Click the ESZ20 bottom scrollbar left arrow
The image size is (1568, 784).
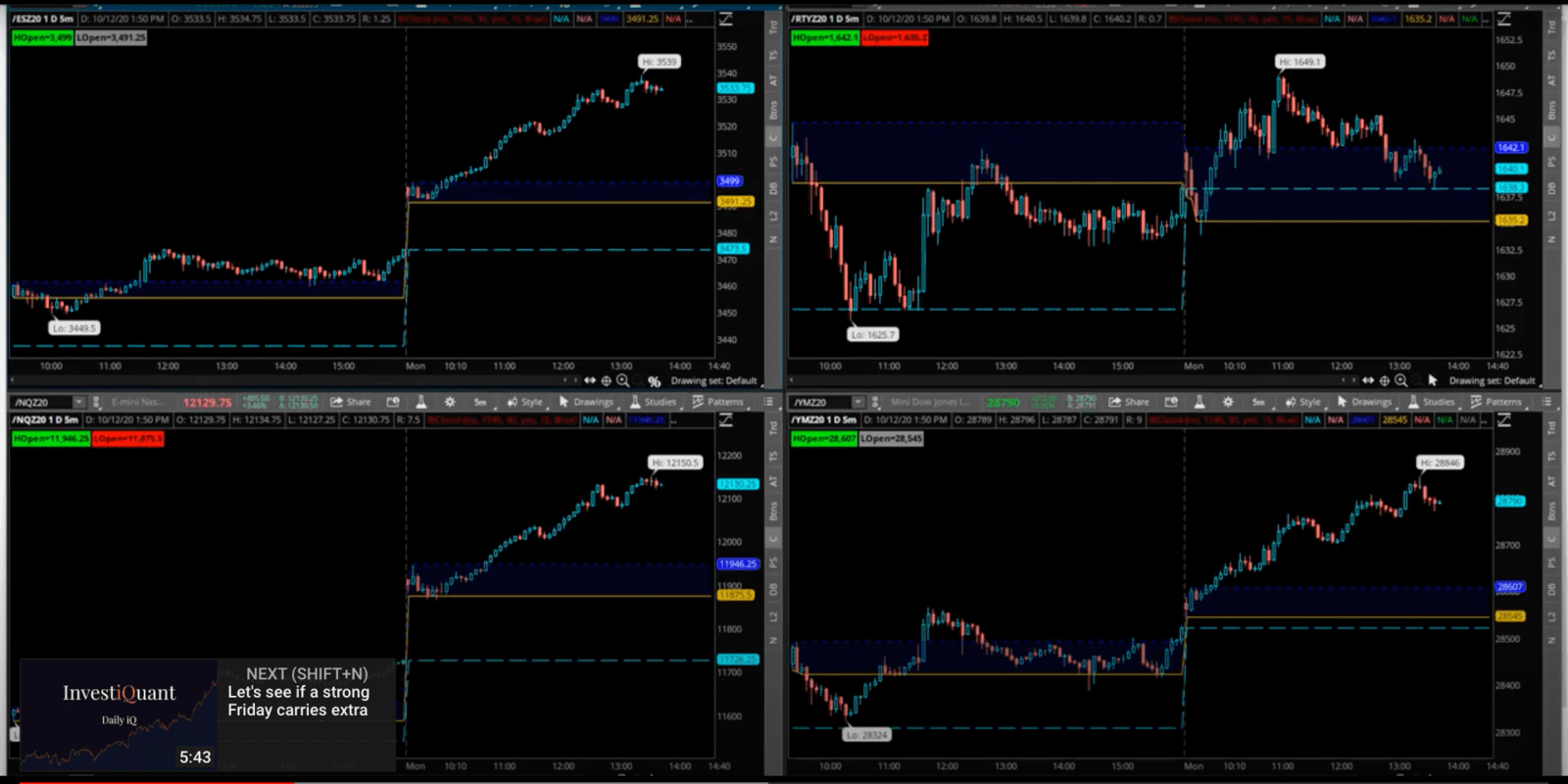tap(13, 379)
